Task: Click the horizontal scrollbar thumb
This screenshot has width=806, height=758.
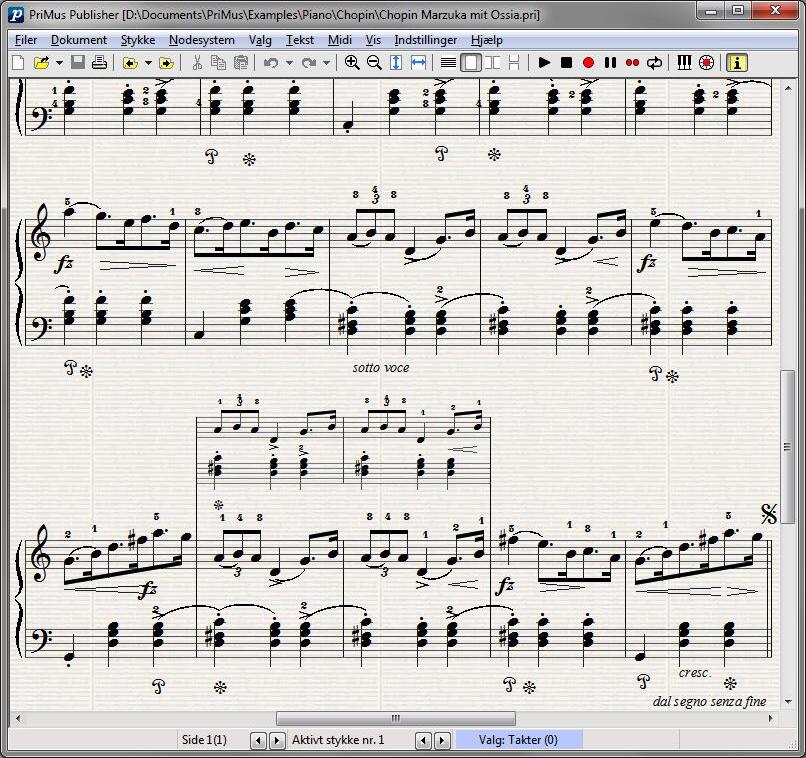Action: [396, 718]
